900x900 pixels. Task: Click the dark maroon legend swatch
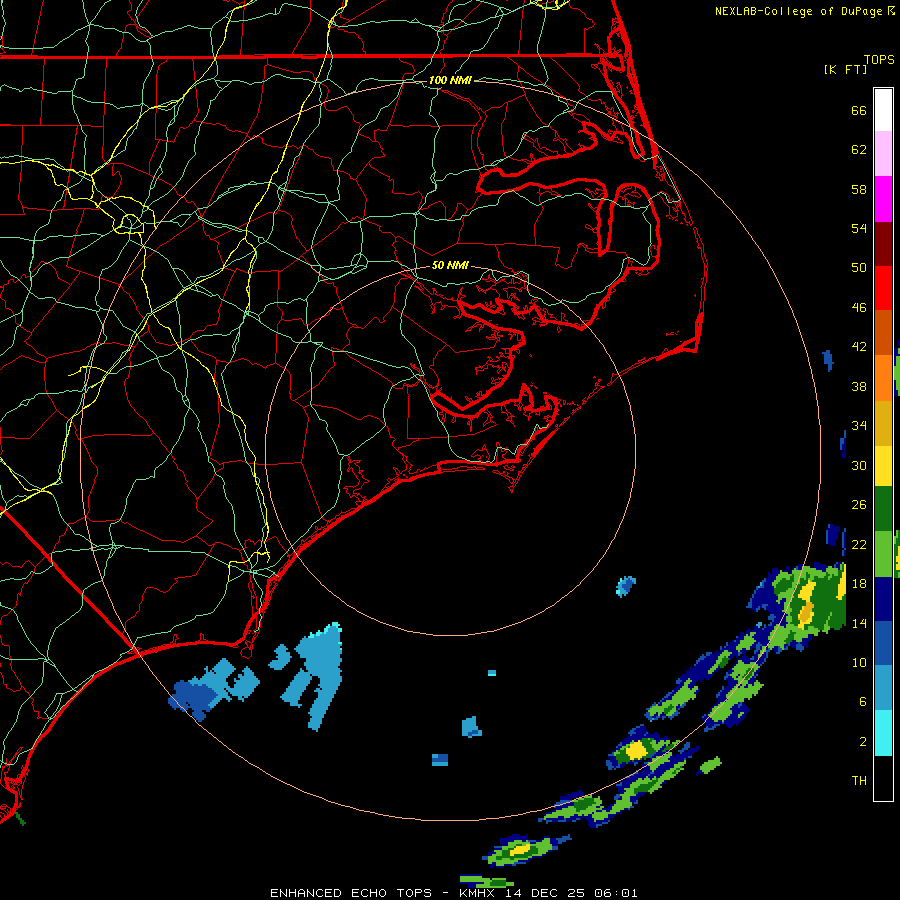[883, 244]
